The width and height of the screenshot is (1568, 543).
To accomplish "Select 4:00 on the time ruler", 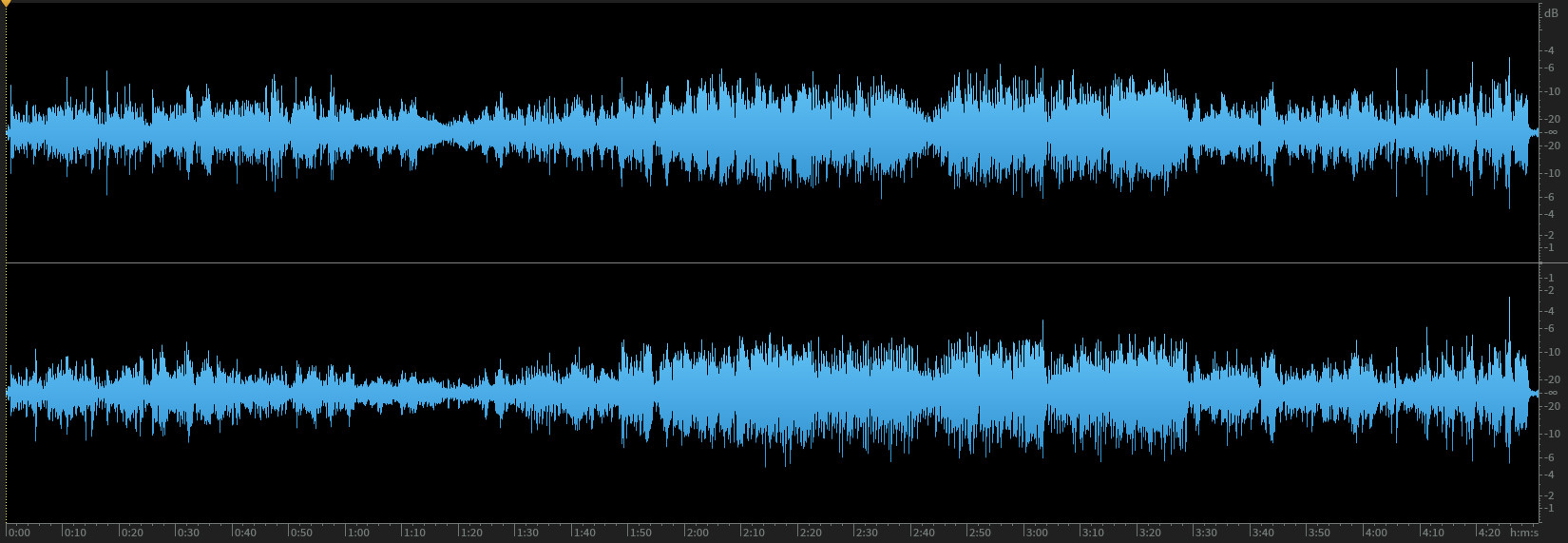I will tap(1376, 533).
